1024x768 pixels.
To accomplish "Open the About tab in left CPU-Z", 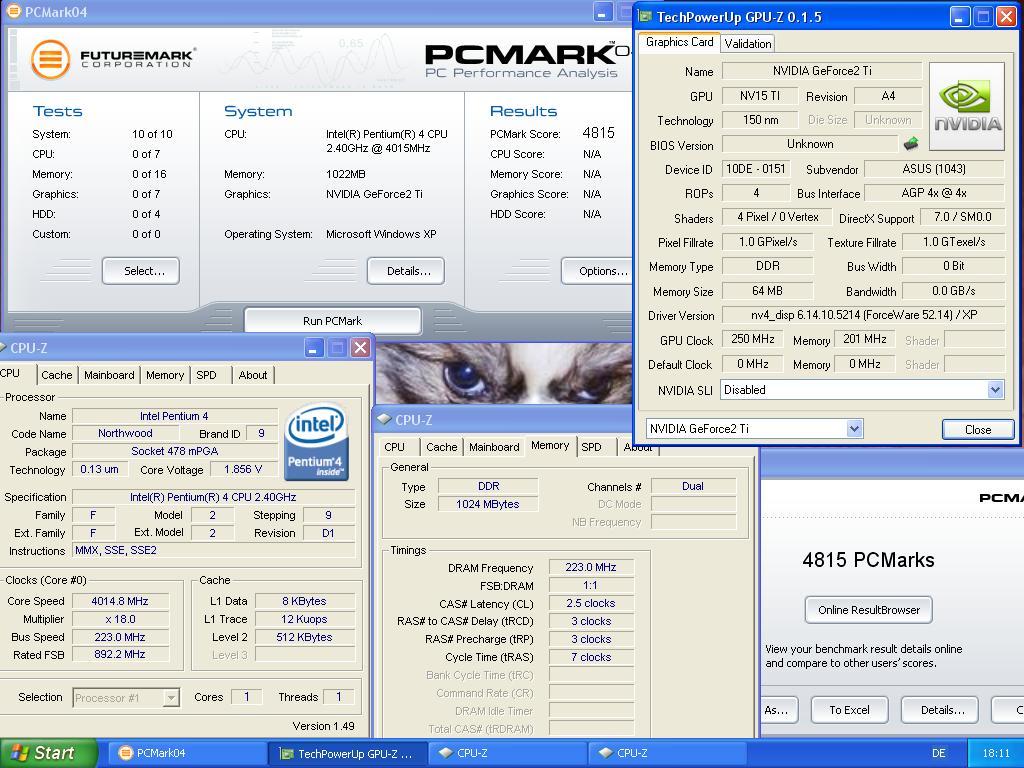I will (253, 375).
